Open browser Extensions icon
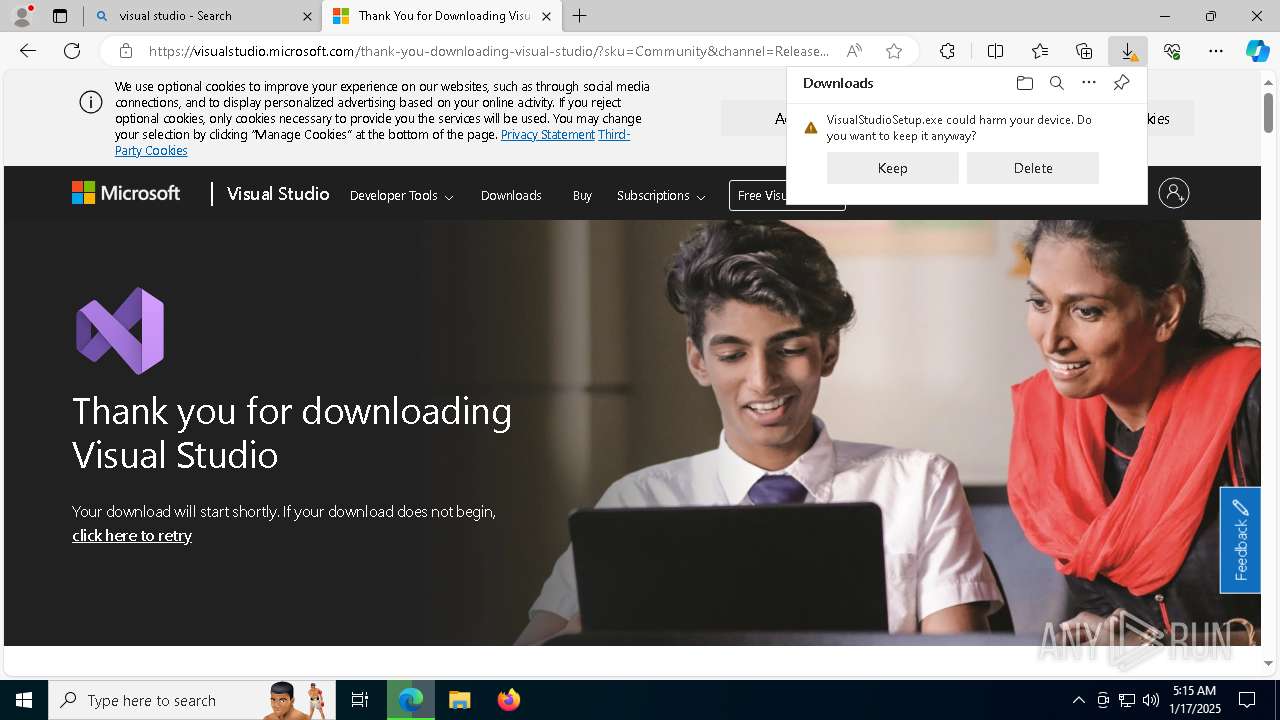1280x720 pixels. (947, 51)
